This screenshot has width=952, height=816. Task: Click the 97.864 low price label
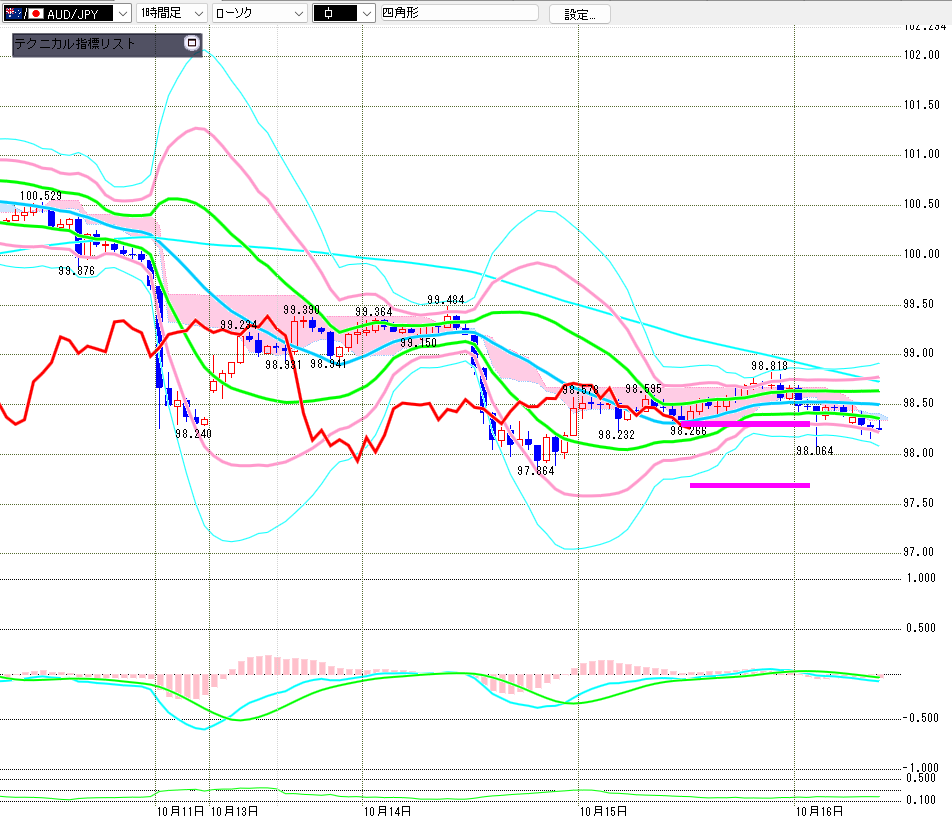click(x=536, y=470)
